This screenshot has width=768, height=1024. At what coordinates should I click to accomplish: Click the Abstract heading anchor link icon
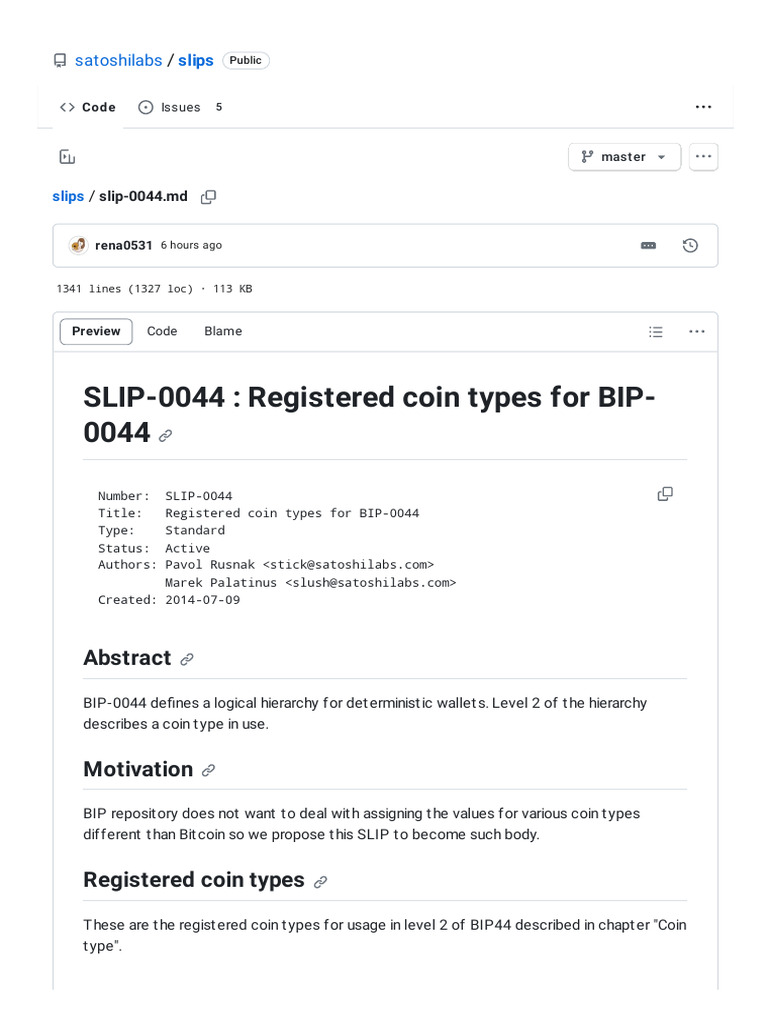coord(187,659)
